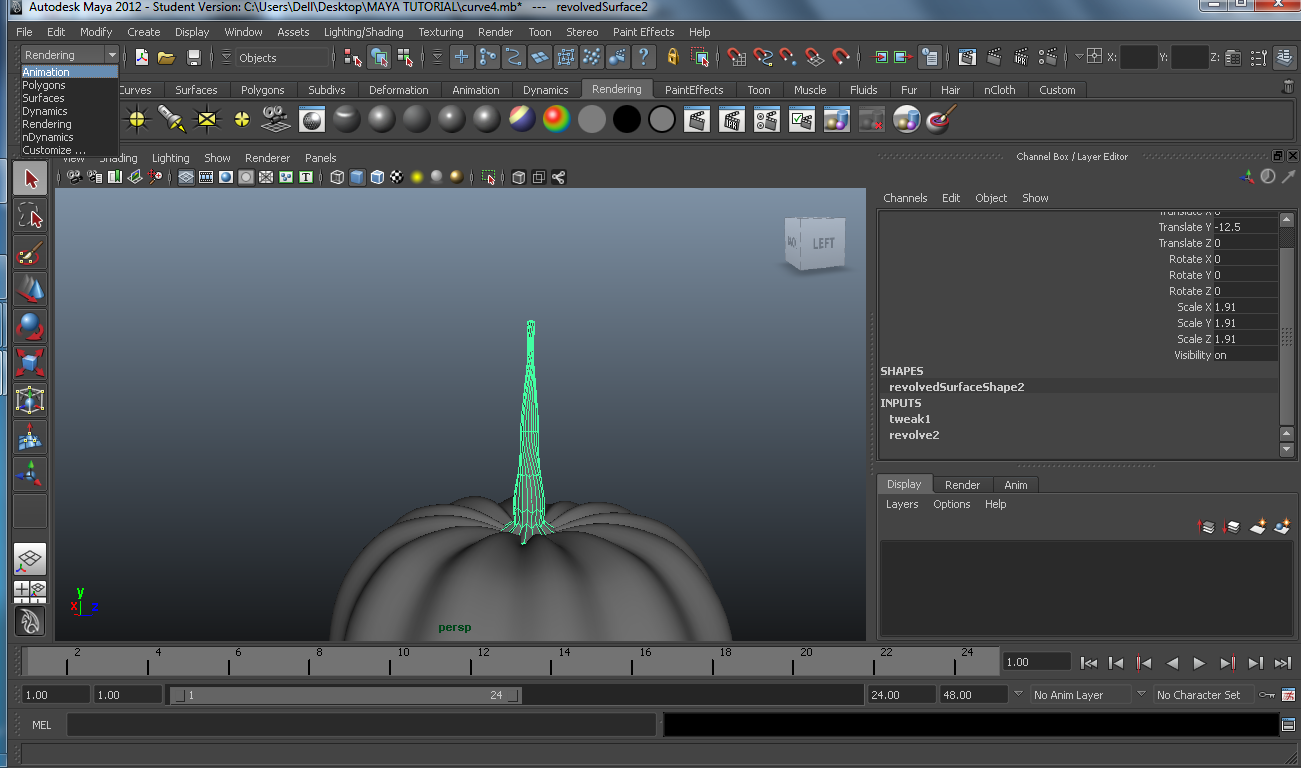Open the Rendering menu set dropdown
The height and width of the screenshot is (768, 1301).
(x=70, y=55)
